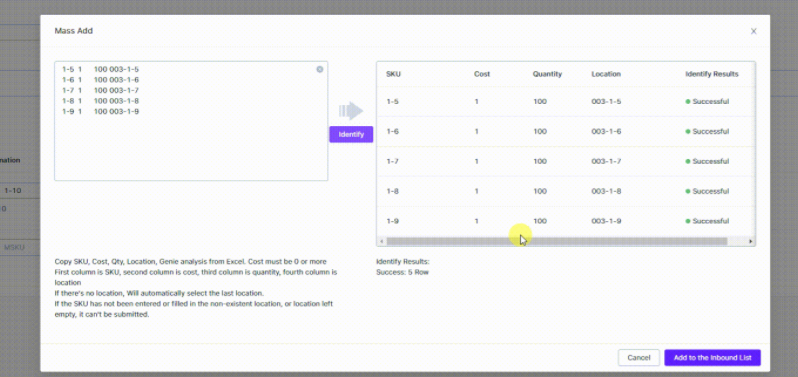The image size is (798, 377).
Task: Click location 003-1-9 in results table
Action: click(x=606, y=221)
